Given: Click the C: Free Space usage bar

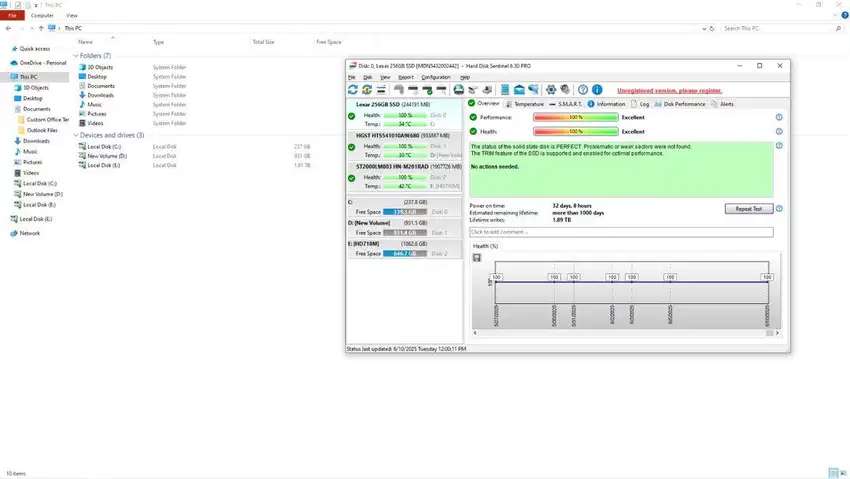Looking at the screenshot, I should click(x=404, y=212).
